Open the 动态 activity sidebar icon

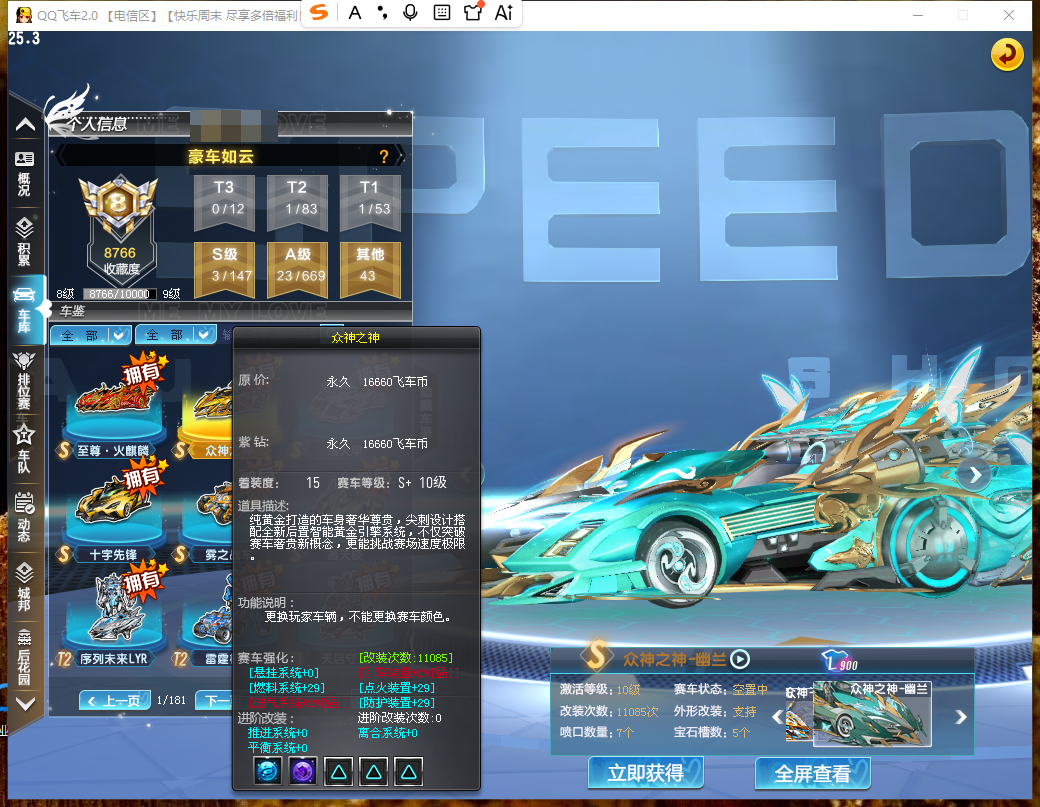25,518
